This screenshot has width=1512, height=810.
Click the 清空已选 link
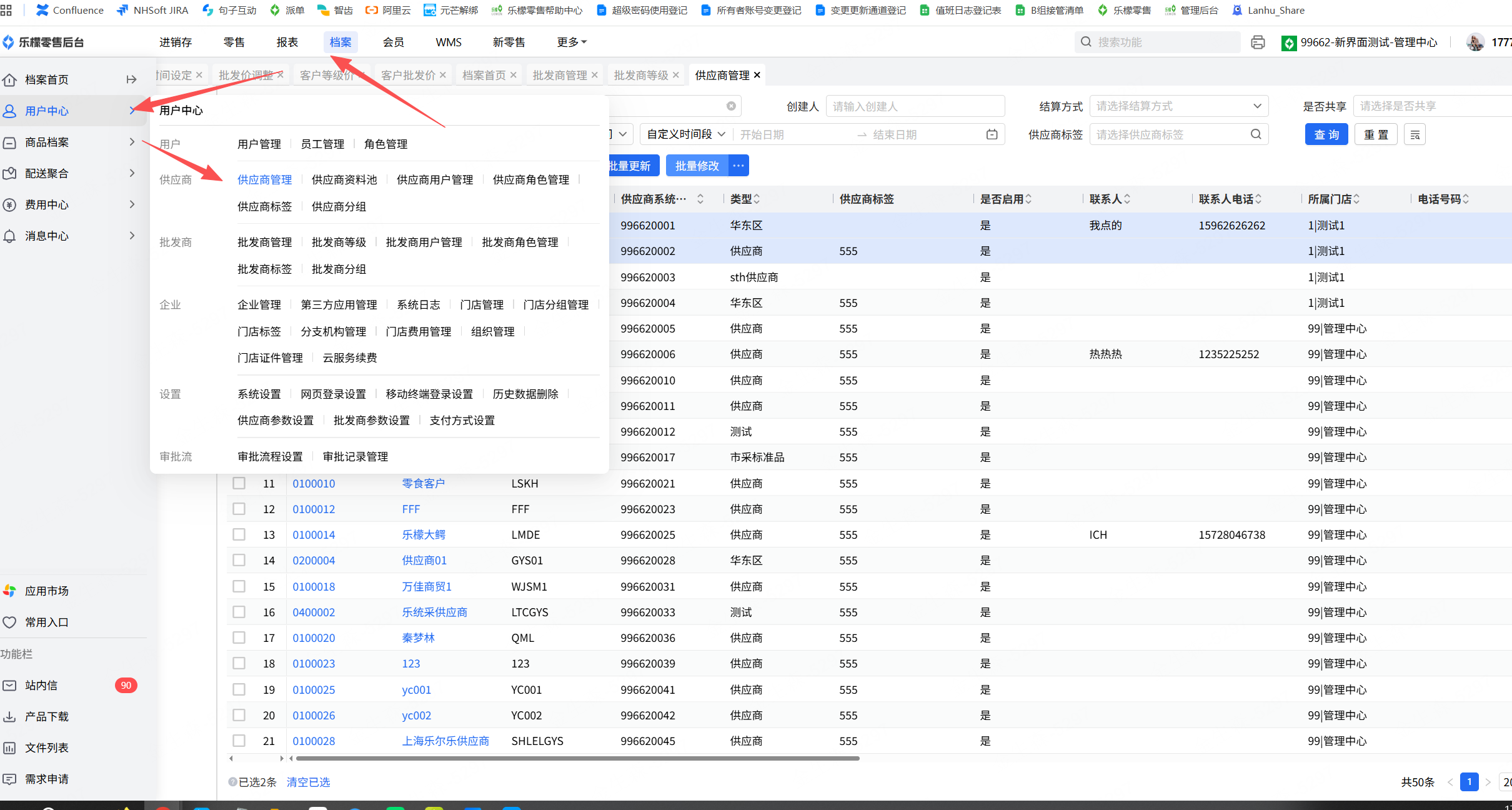pyautogui.click(x=308, y=782)
